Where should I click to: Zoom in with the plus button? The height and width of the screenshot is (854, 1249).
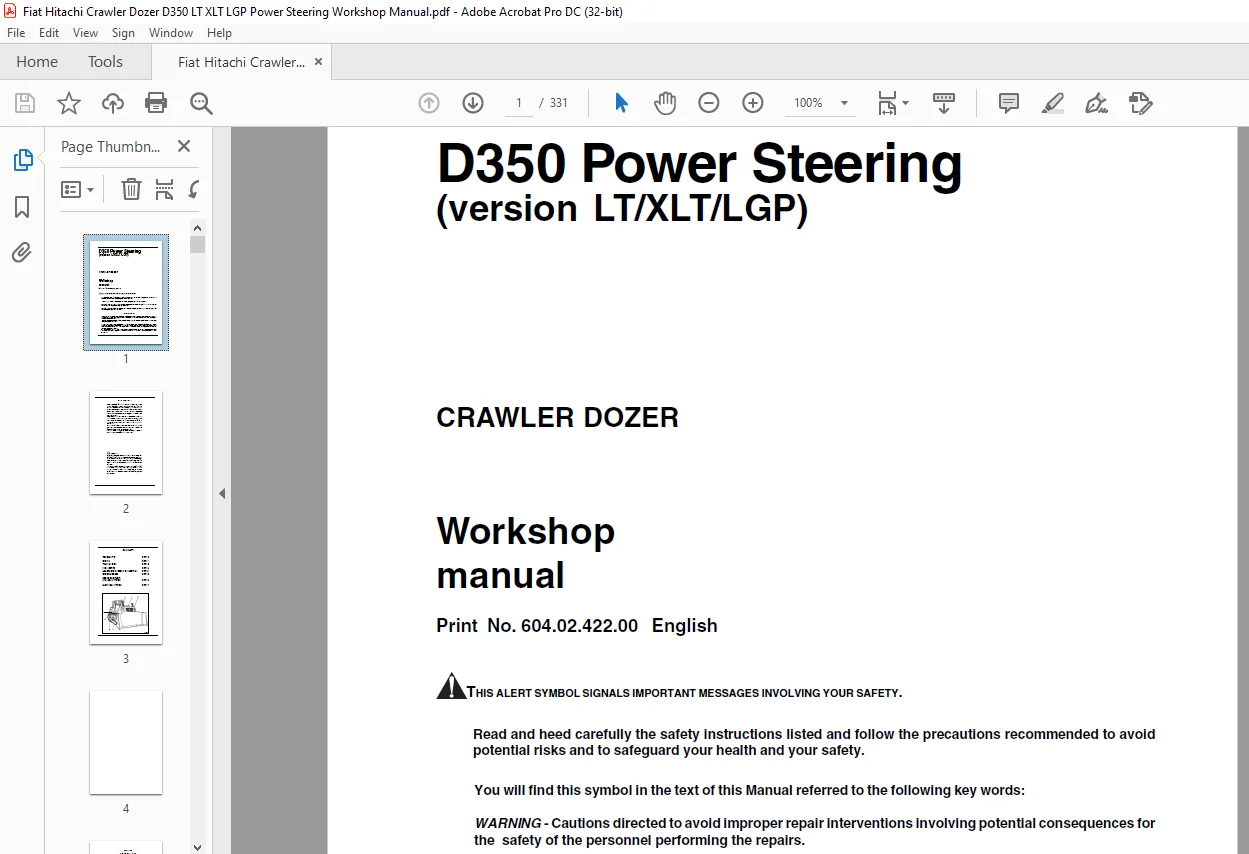click(753, 103)
